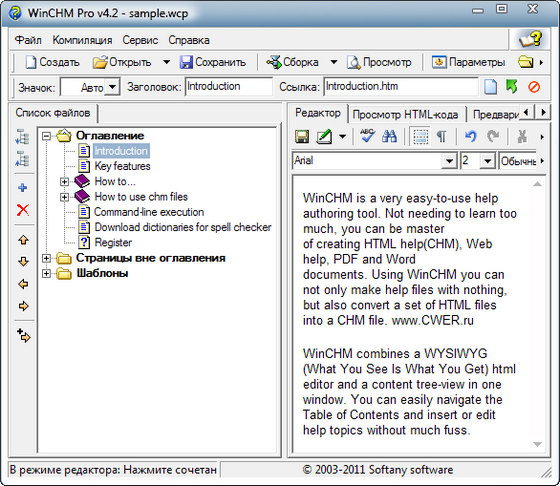Click the upper tree-structure icon in the sidebar

click(22, 137)
